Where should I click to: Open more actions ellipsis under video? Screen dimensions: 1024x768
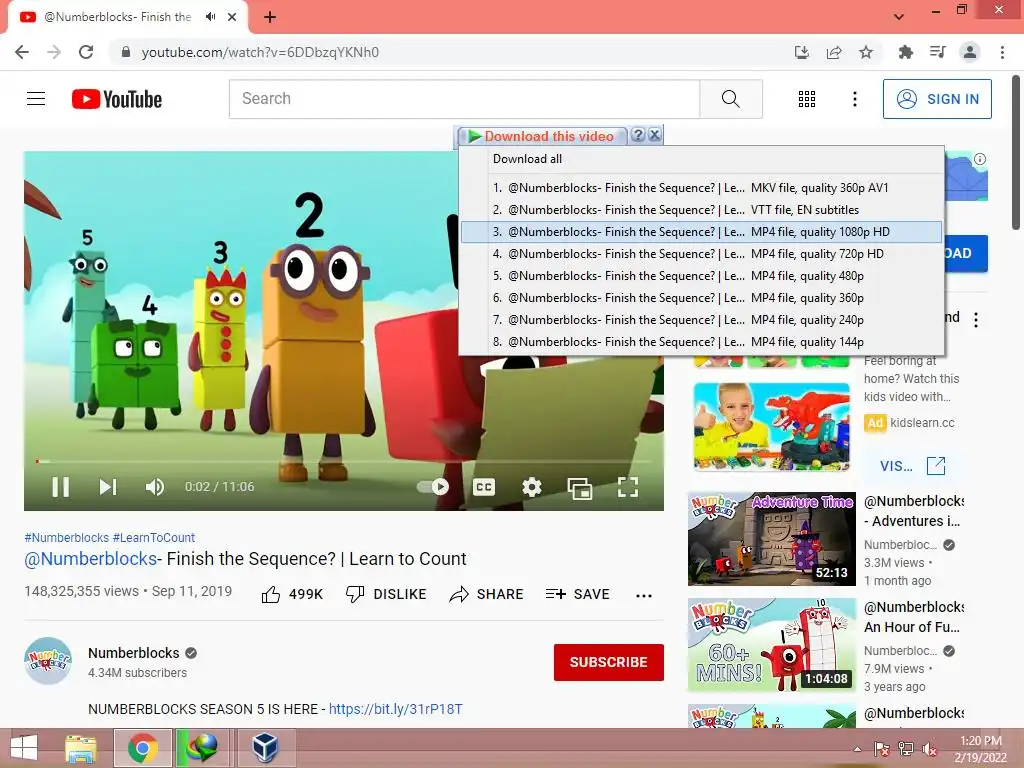click(x=644, y=596)
